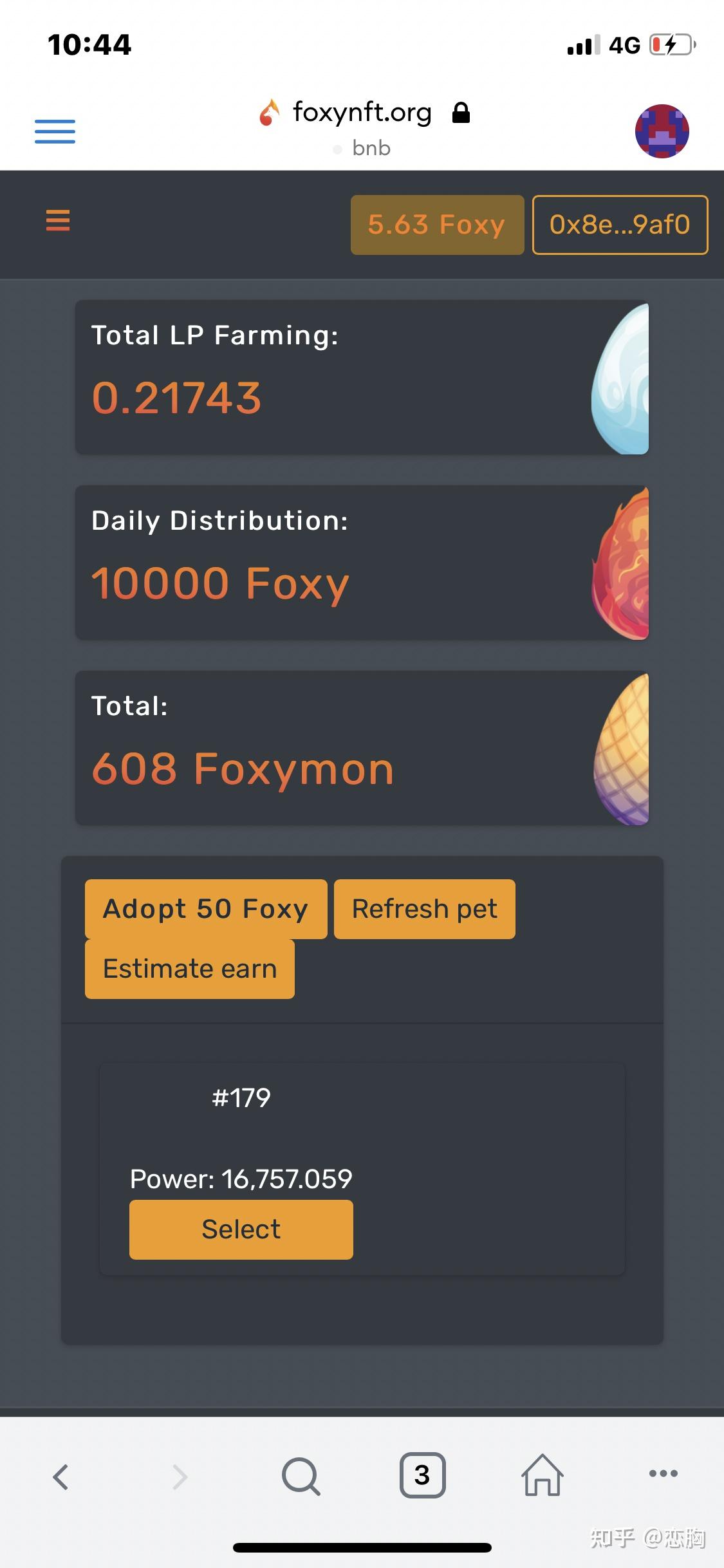Image resolution: width=724 pixels, height=1568 pixels.
Task: Go back with the browser back arrow
Action: point(60,1477)
